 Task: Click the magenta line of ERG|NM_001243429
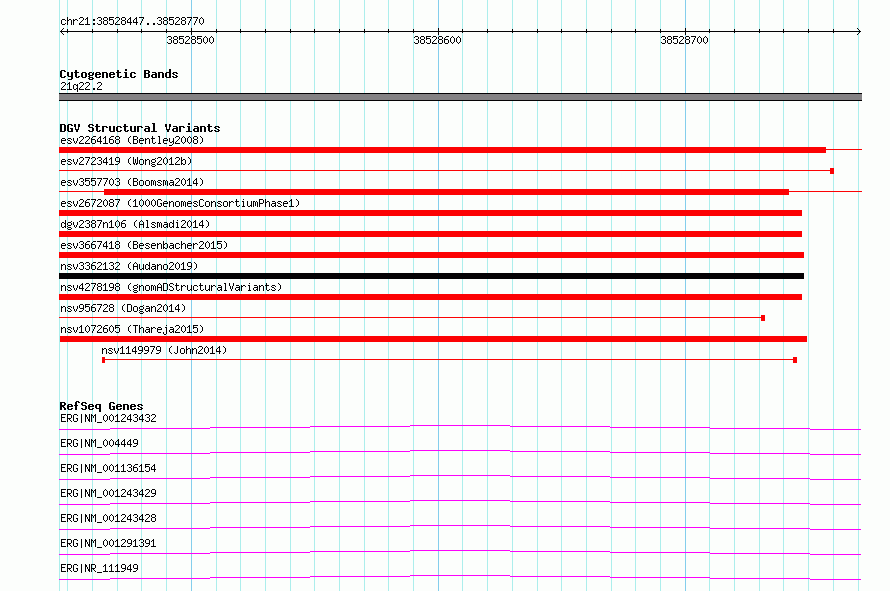click(x=460, y=502)
